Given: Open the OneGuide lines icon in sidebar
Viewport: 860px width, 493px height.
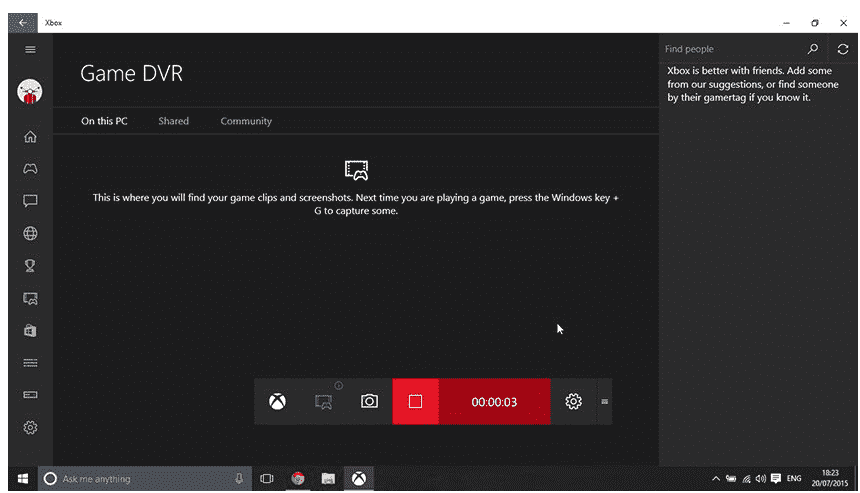Looking at the screenshot, I should coord(30,362).
